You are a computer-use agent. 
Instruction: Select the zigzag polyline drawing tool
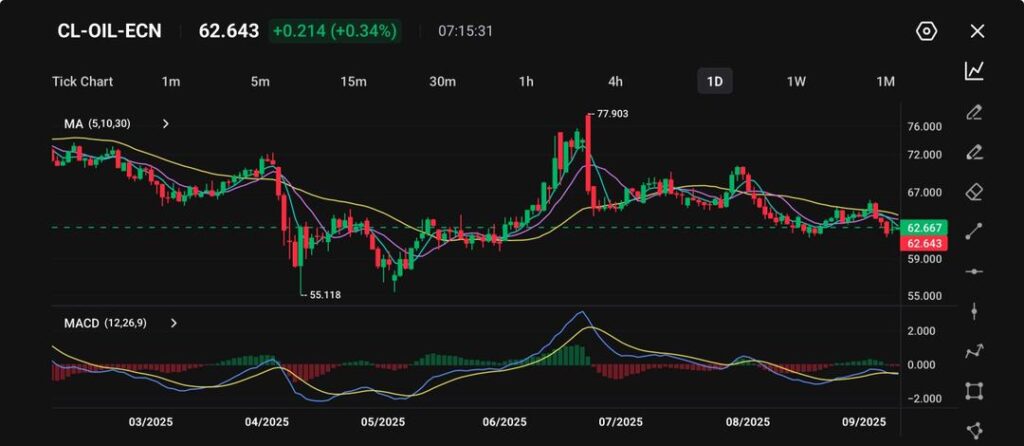point(974,351)
